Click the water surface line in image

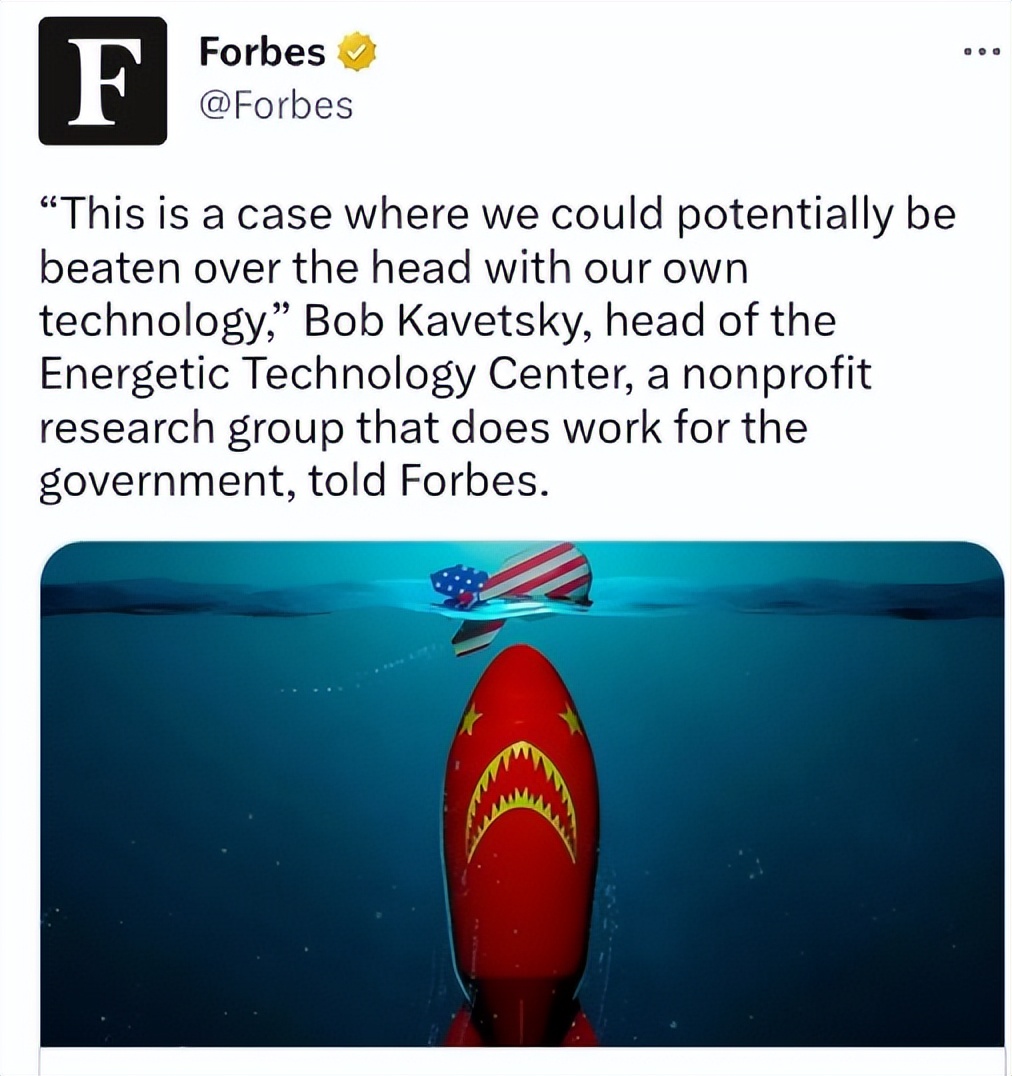522,604
